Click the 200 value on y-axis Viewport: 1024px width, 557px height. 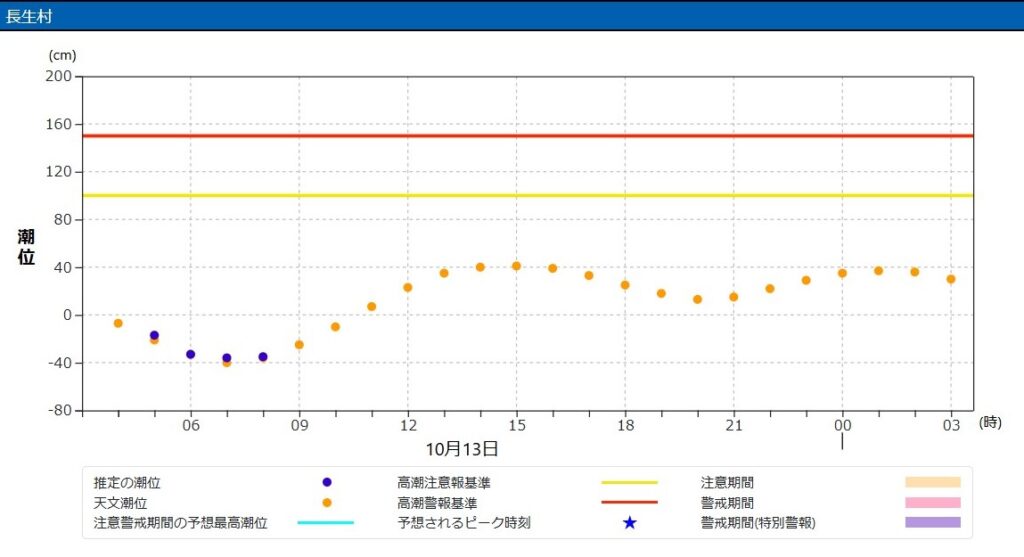pyautogui.click(x=59, y=76)
